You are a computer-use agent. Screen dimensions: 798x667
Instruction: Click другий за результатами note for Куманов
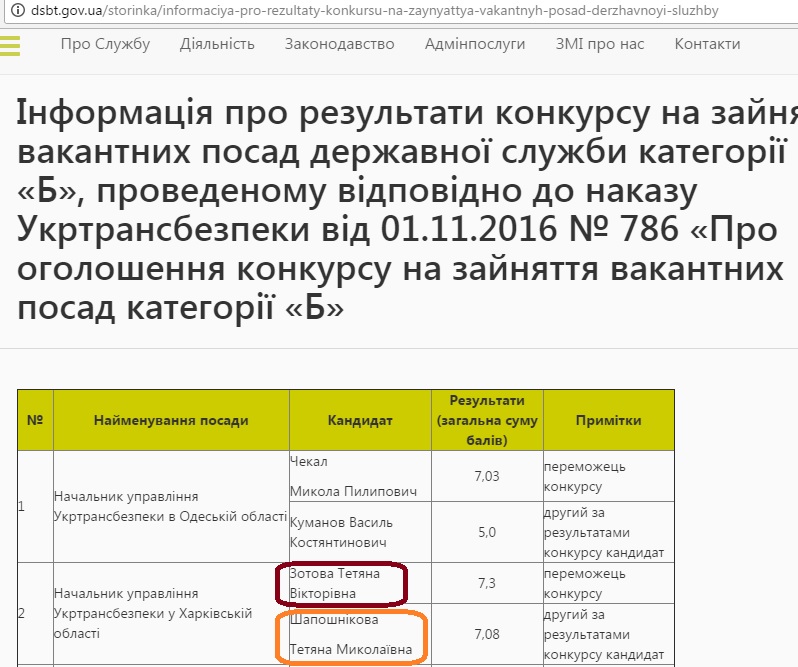tap(609, 532)
